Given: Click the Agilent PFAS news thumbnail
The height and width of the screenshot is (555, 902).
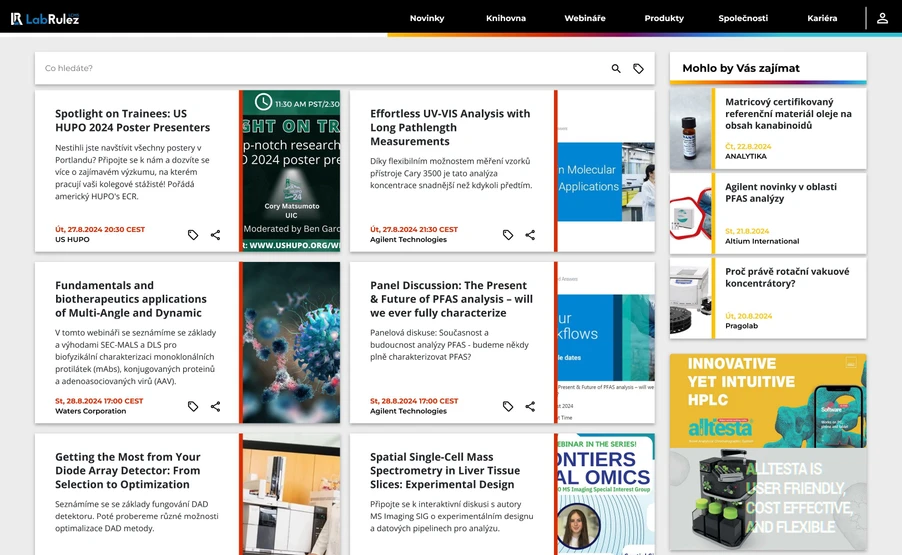Looking at the screenshot, I should 690,213.
